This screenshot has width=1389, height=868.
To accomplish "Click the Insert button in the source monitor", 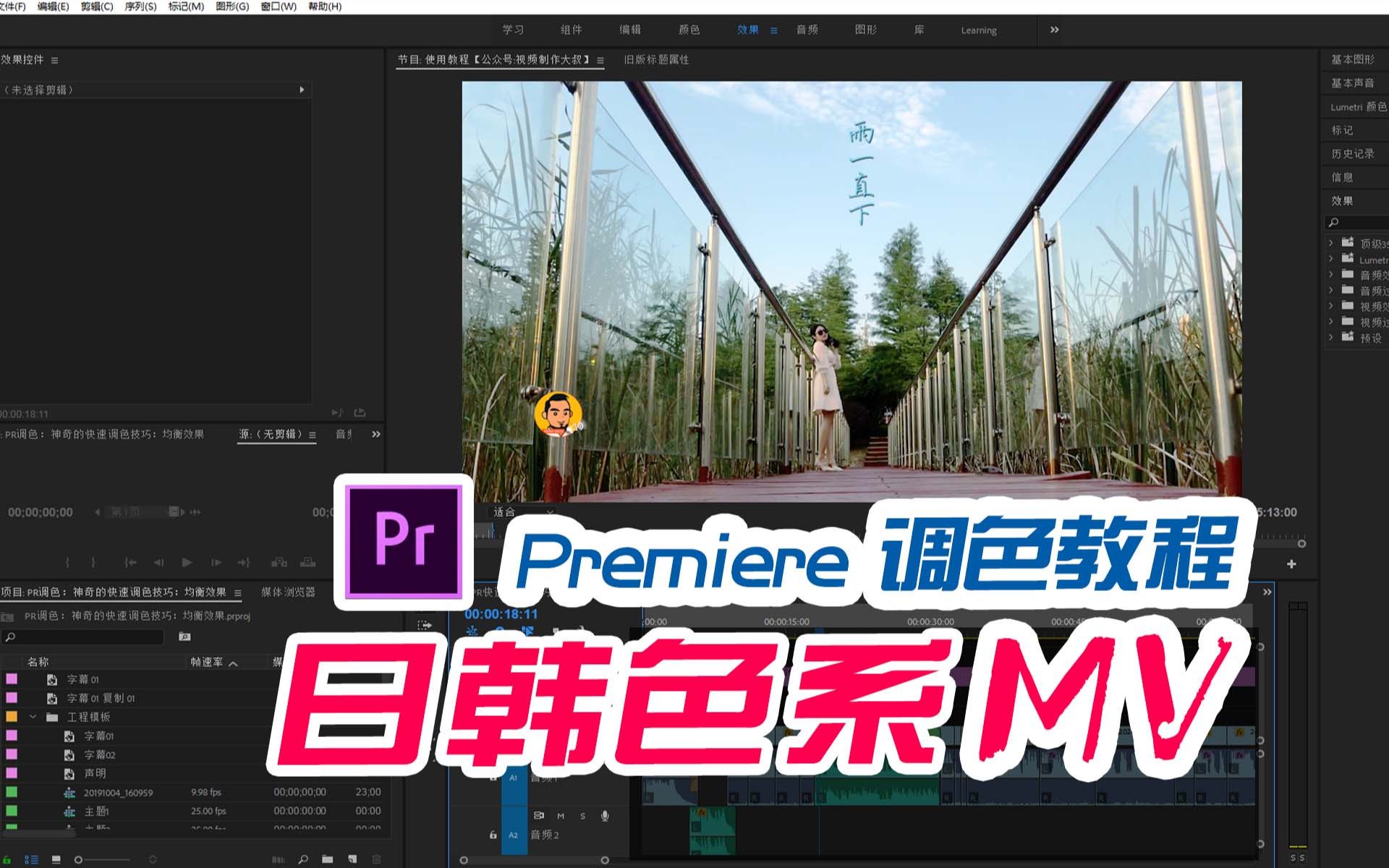I will (x=279, y=562).
